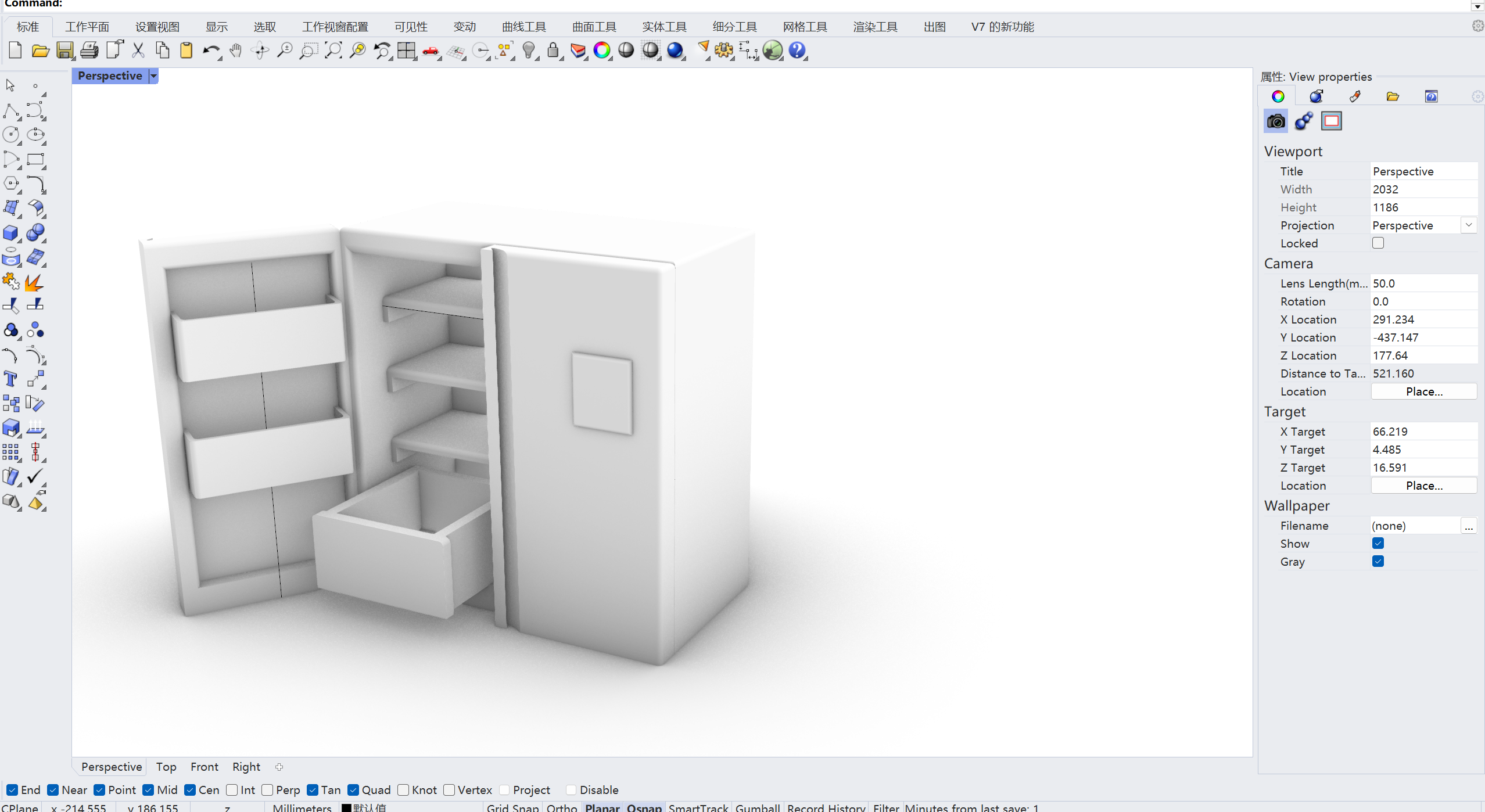Toggle Gumball in status bar
This screenshot has width=1485, height=812.
(758, 807)
